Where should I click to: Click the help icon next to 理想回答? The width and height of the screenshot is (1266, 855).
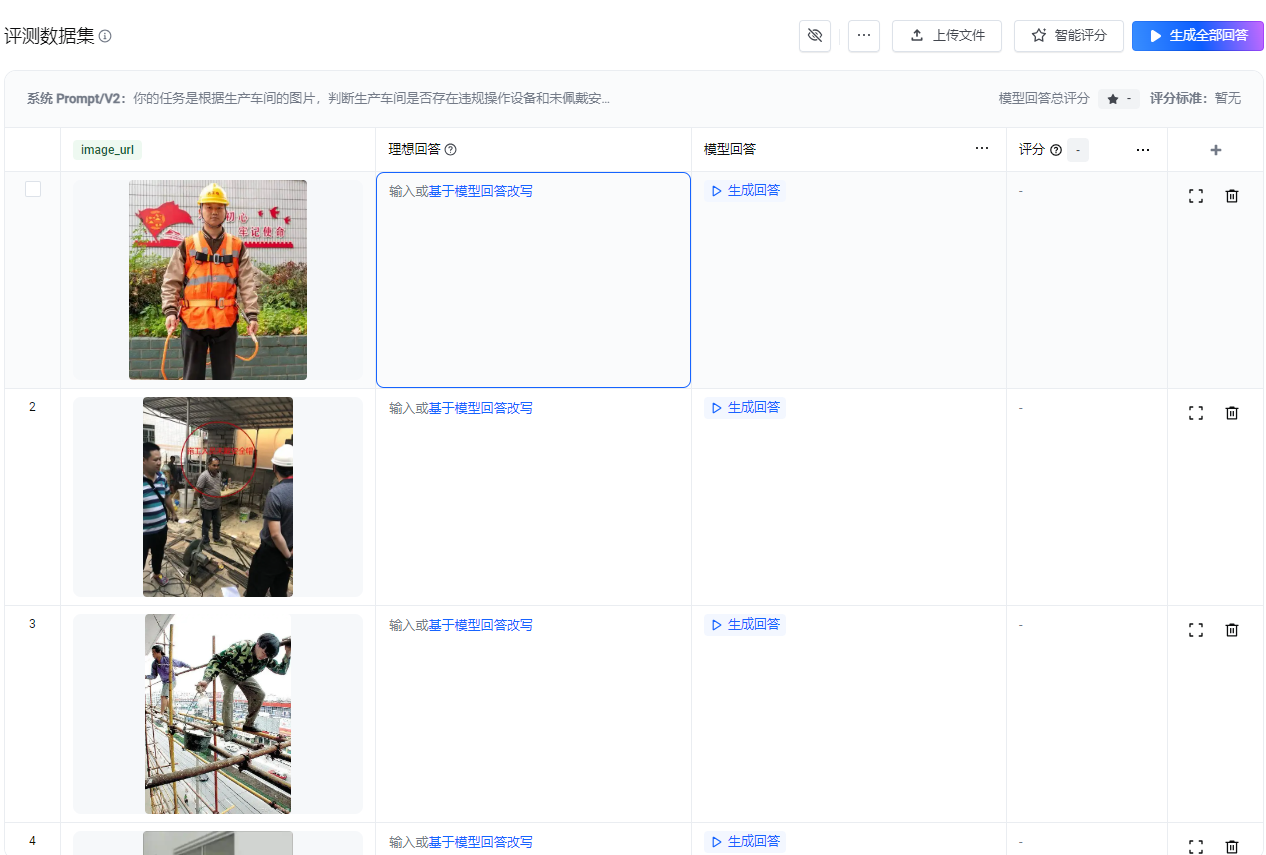pyautogui.click(x=451, y=150)
